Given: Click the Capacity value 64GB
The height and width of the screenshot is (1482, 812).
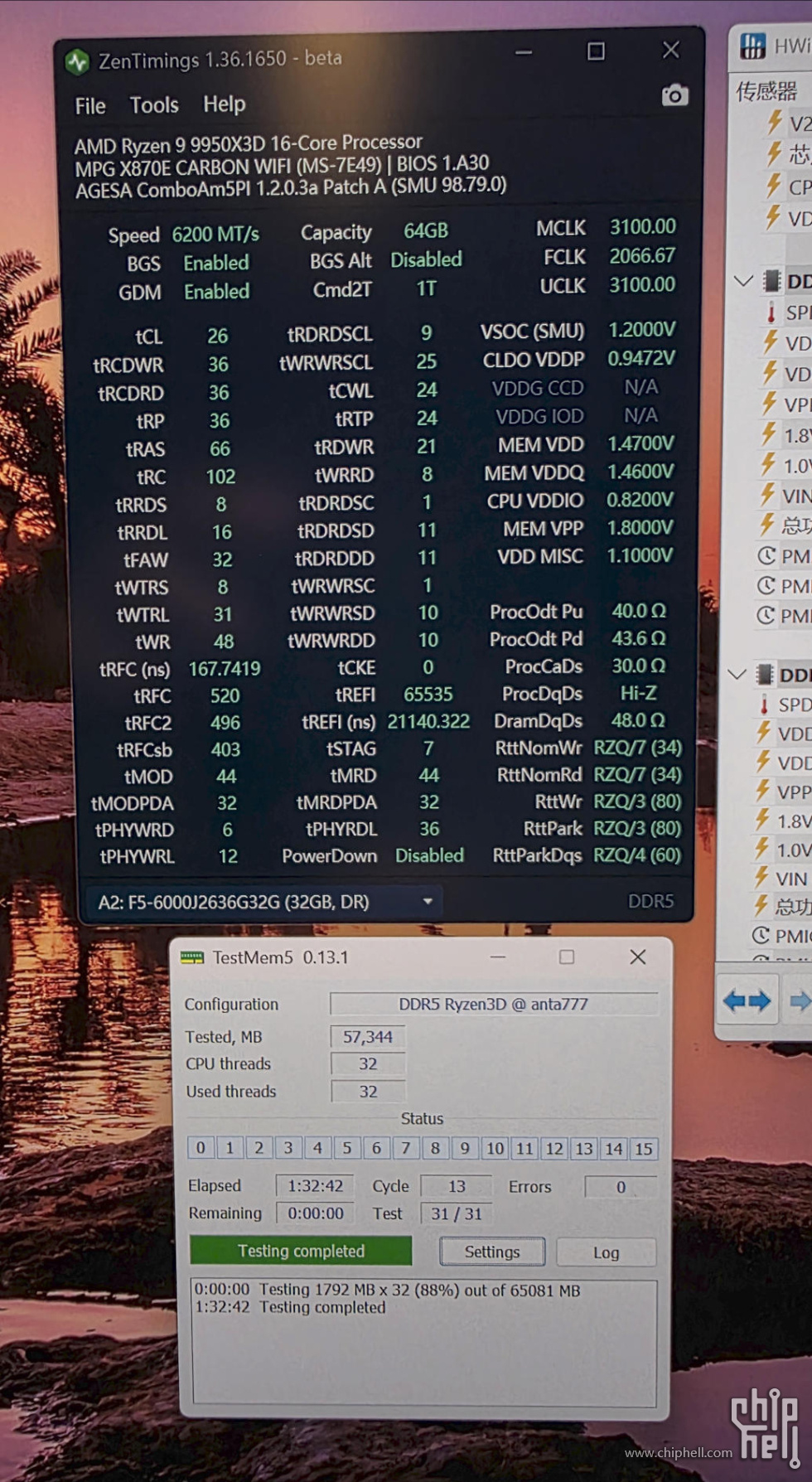Looking at the screenshot, I should (426, 230).
